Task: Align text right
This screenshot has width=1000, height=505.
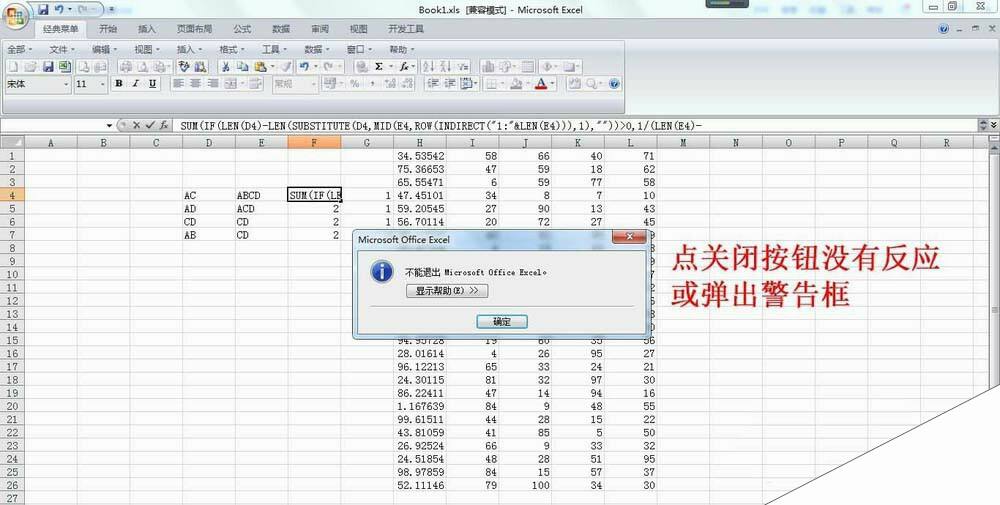Action: coord(213,84)
